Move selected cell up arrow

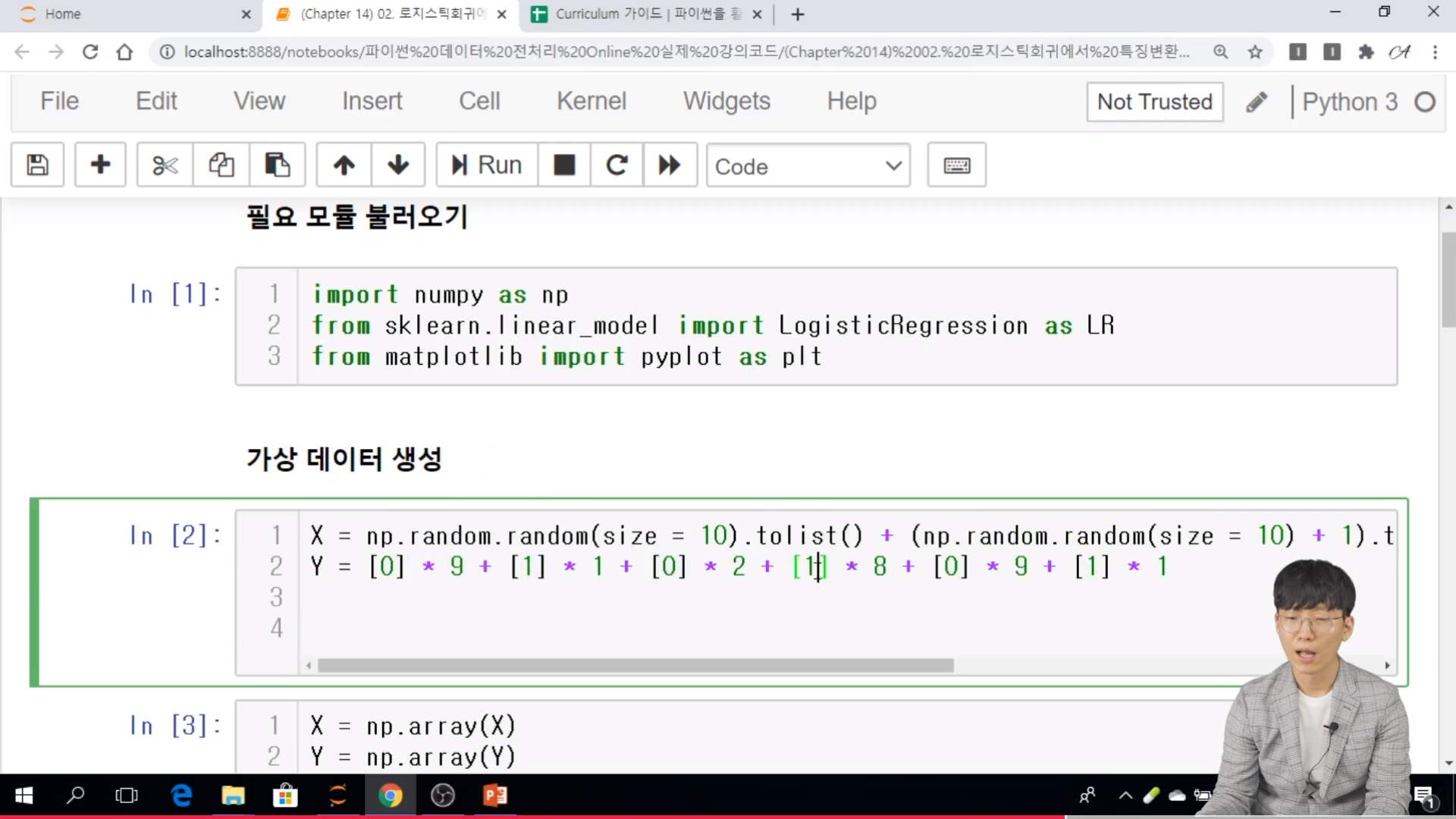pos(344,165)
